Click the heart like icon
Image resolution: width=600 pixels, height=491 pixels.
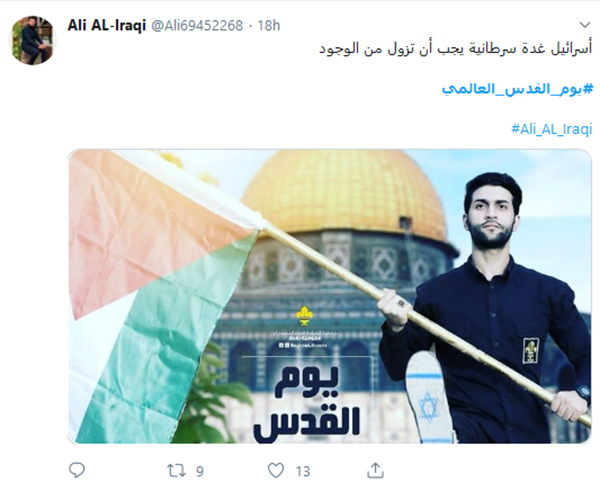tap(276, 470)
